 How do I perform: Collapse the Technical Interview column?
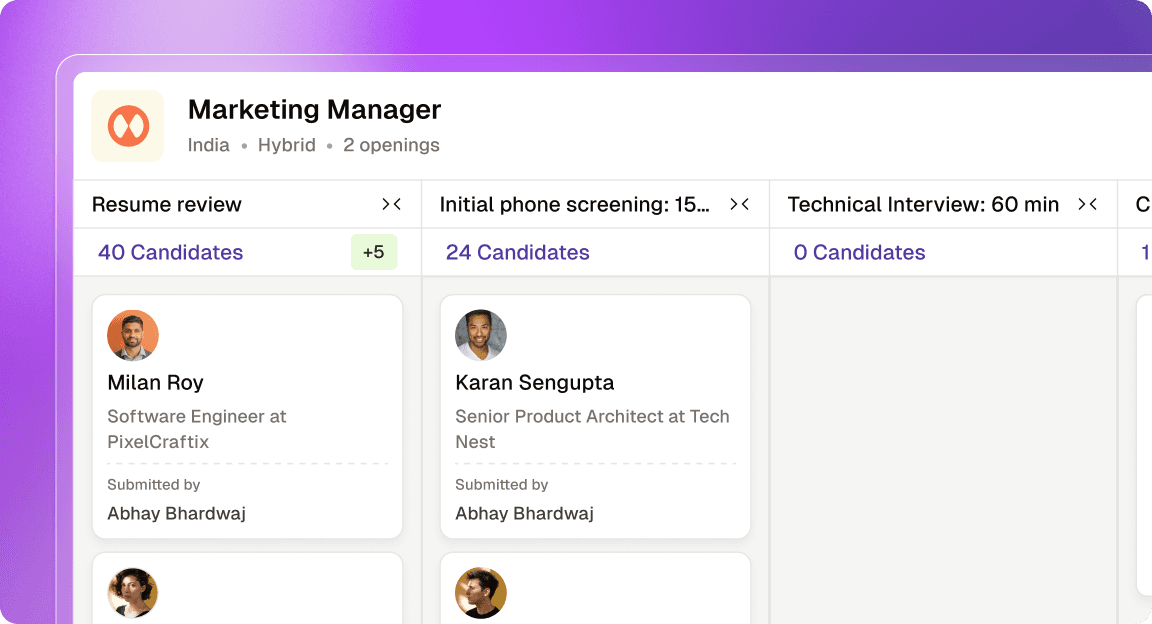(1087, 204)
